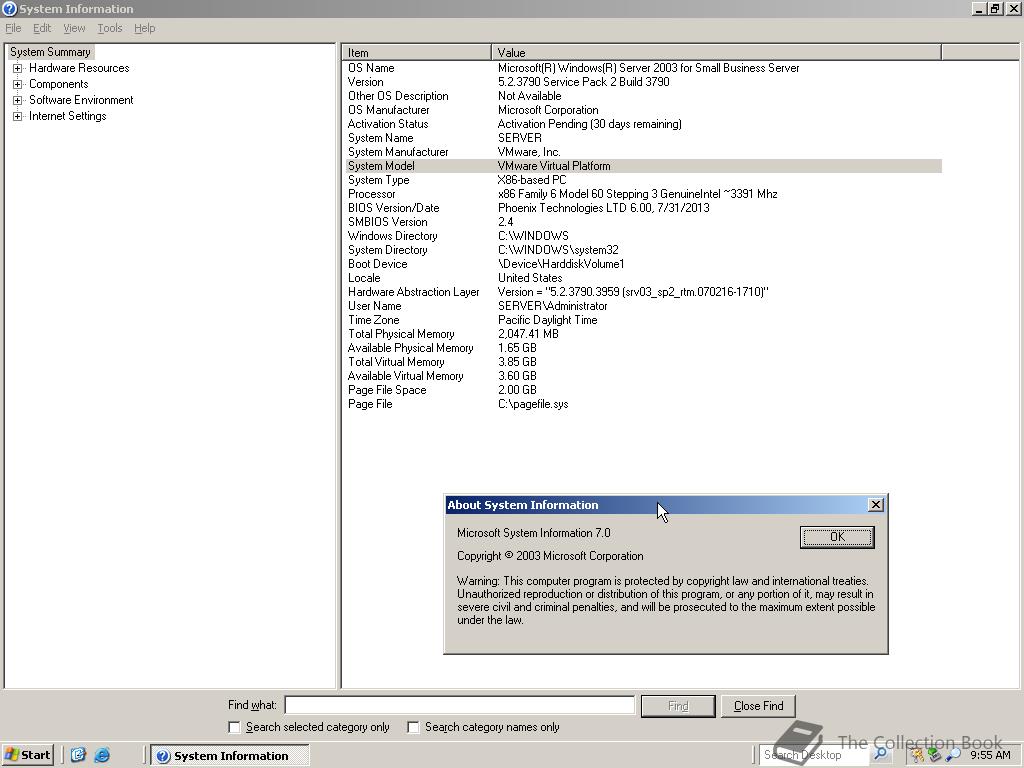Select the System Manufacturer row
The width and height of the screenshot is (1024, 768).
coord(643,152)
